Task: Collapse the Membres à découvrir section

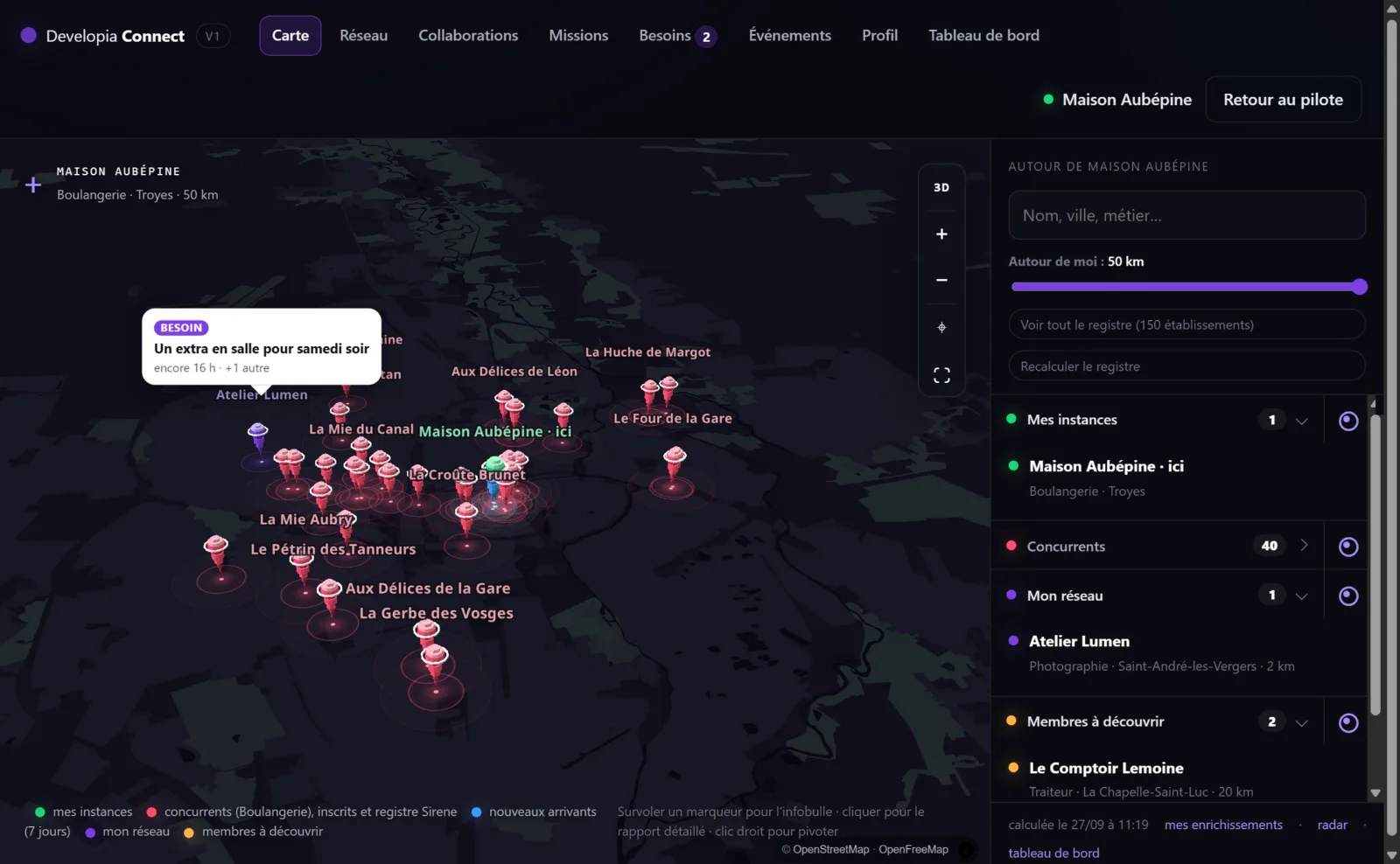Action: [x=1302, y=723]
